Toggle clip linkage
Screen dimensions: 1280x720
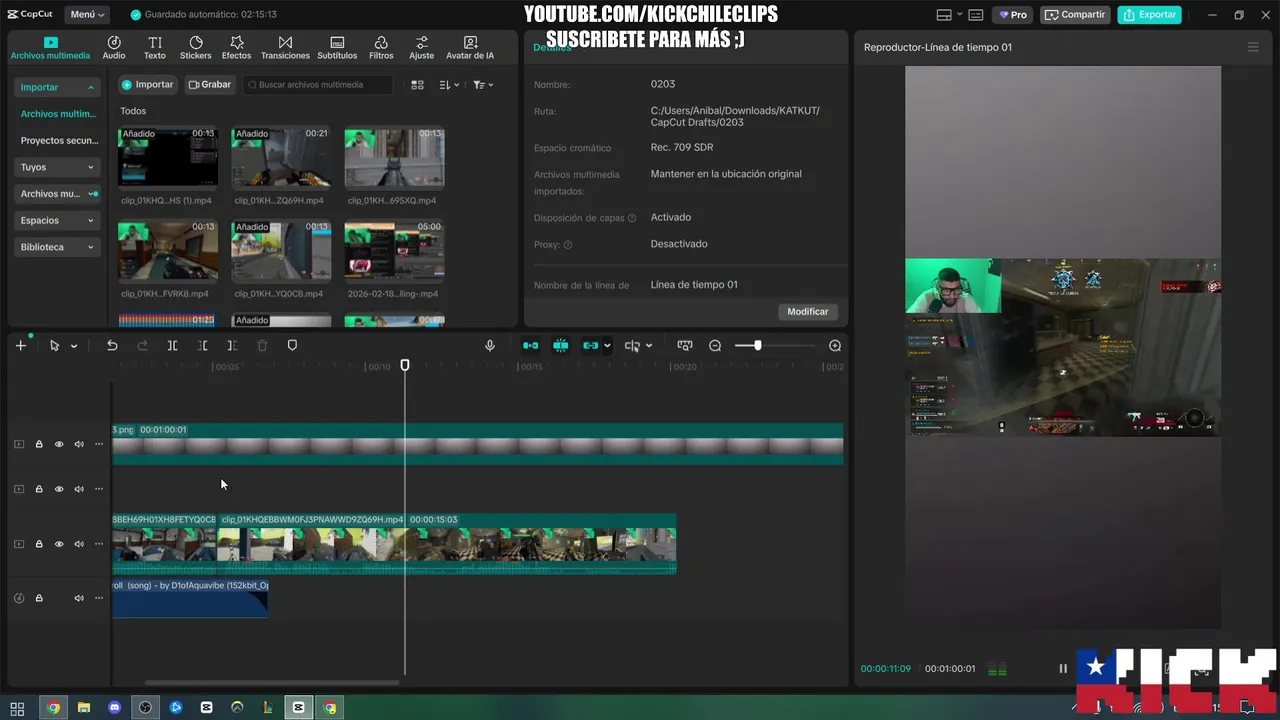pos(591,346)
